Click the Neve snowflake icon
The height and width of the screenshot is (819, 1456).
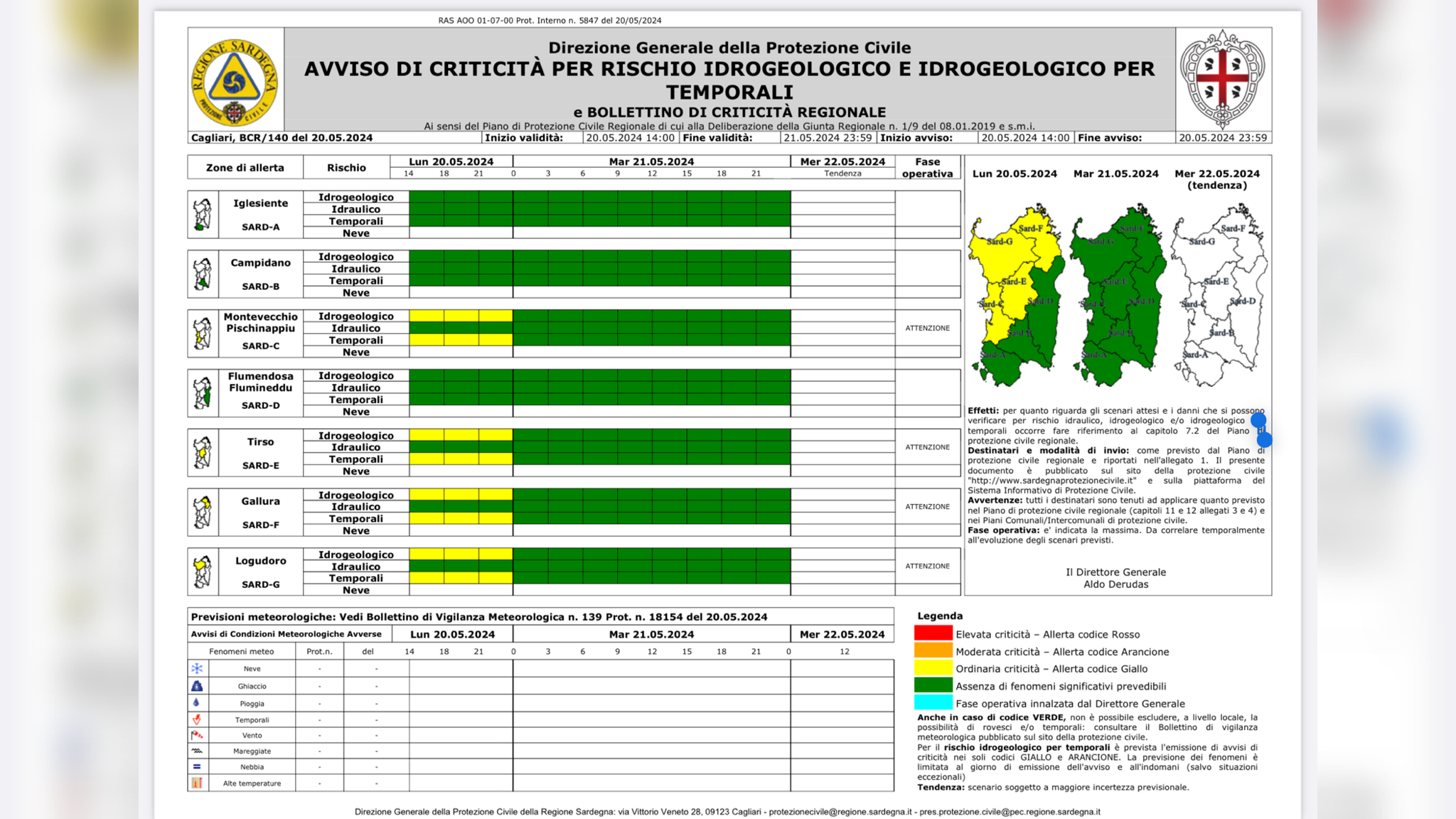[x=197, y=668]
